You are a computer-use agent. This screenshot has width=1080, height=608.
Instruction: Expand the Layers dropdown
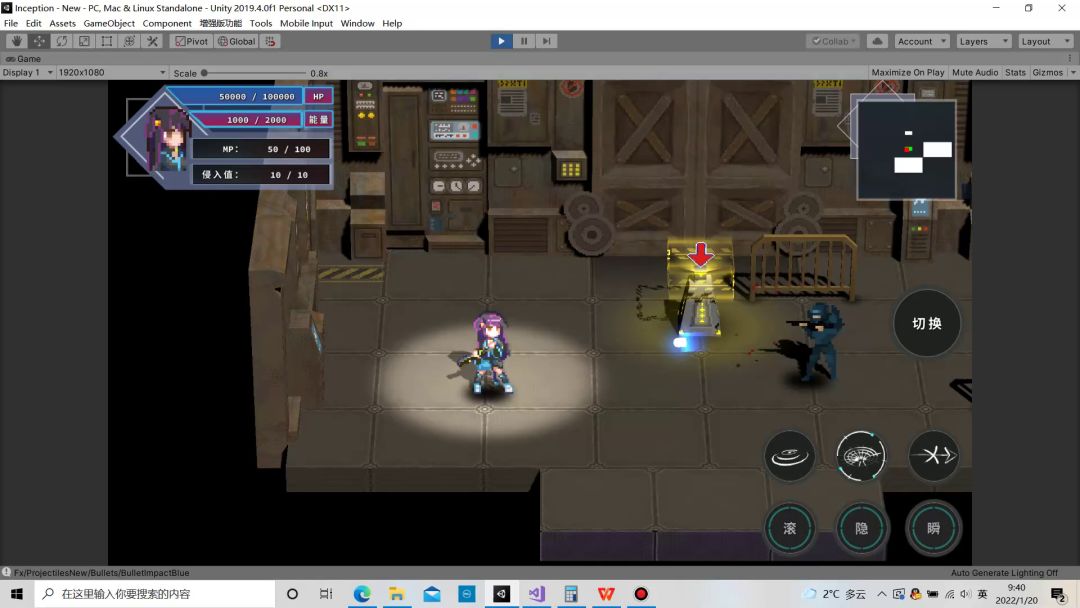point(980,41)
